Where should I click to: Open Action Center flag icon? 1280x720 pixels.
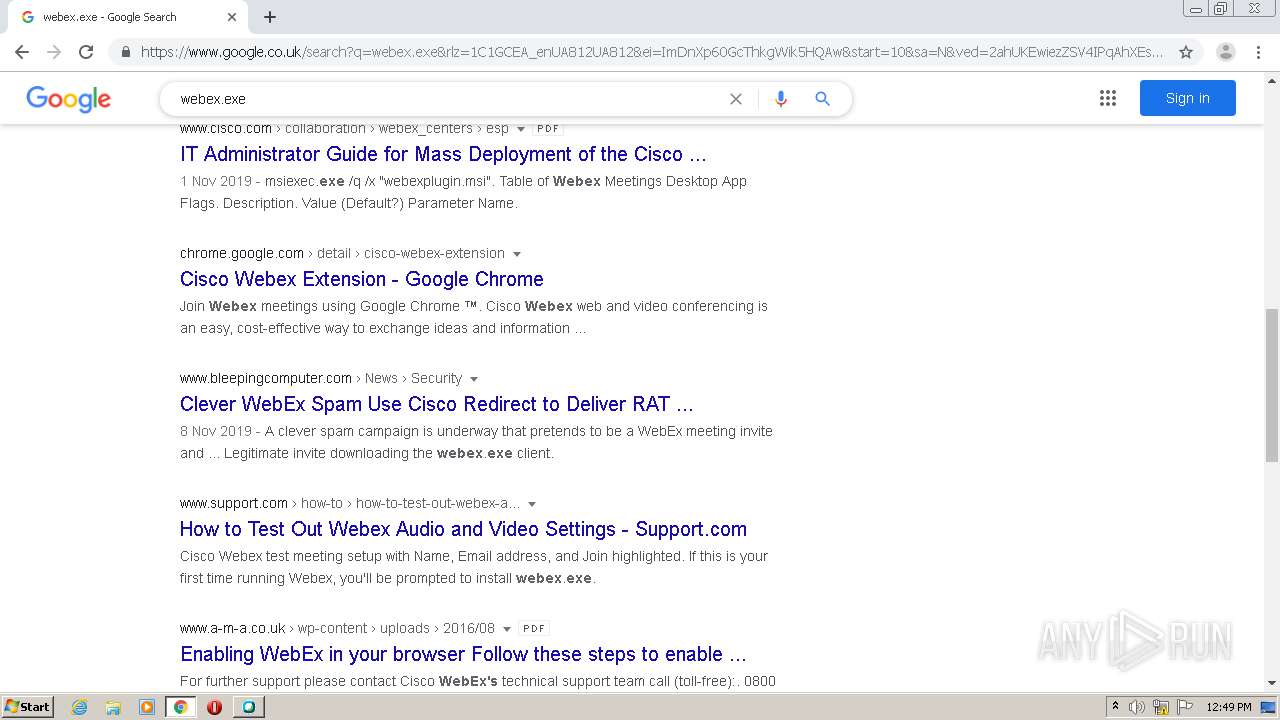[1184, 707]
